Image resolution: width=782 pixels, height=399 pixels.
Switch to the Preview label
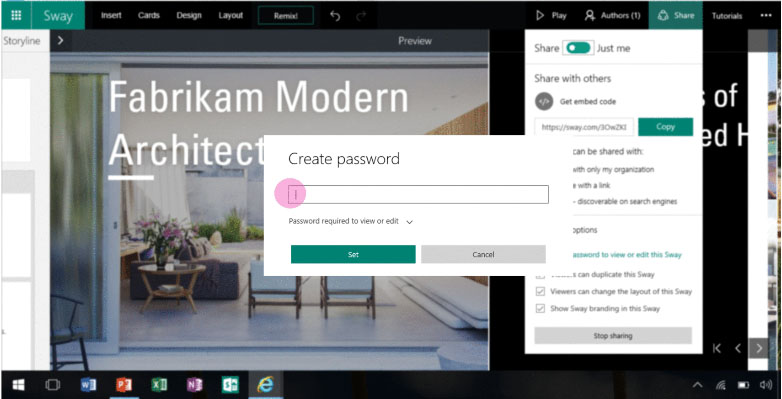pyautogui.click(x=415, y=41)
